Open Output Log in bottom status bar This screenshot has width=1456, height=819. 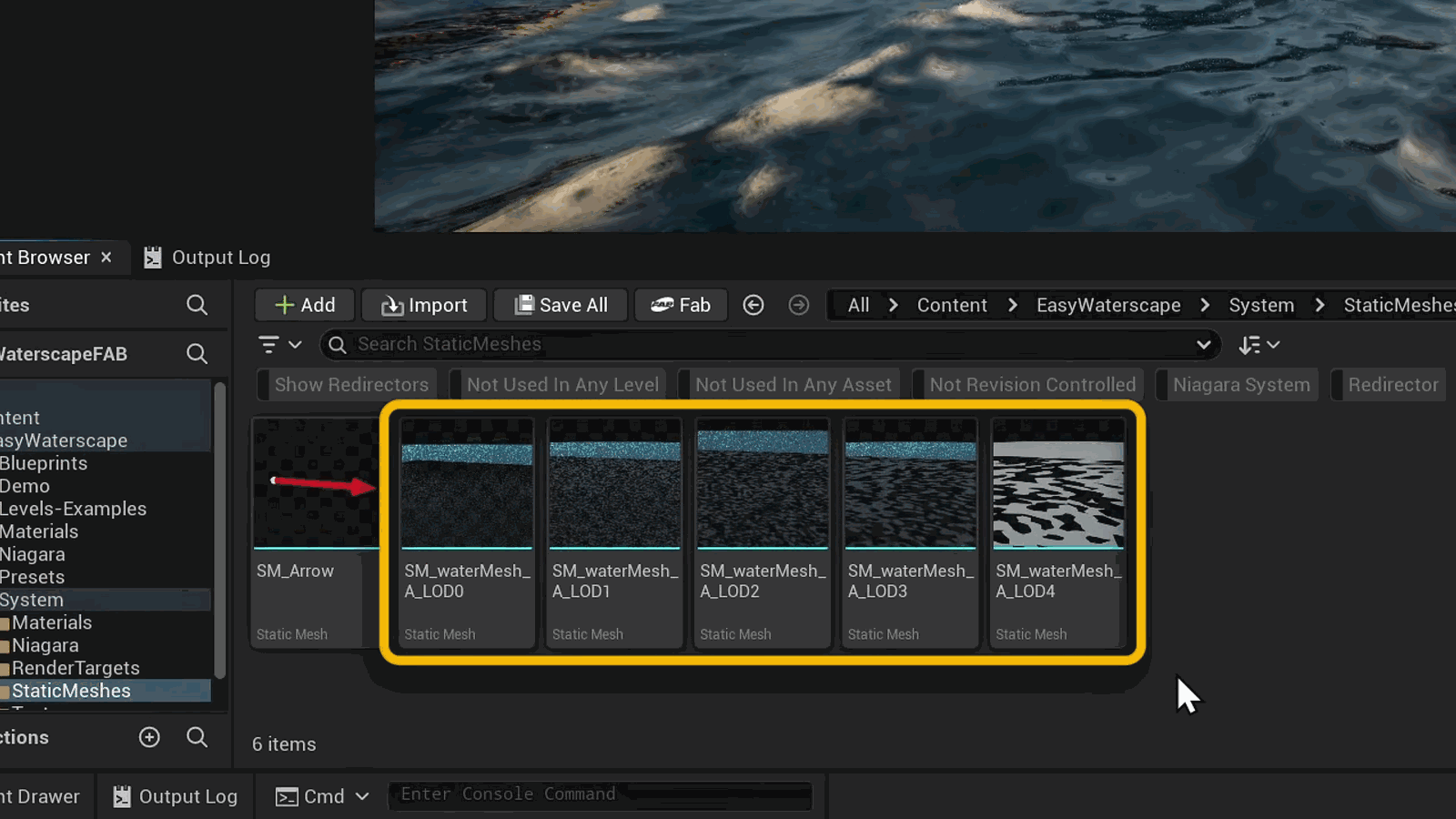pos(175,796)
